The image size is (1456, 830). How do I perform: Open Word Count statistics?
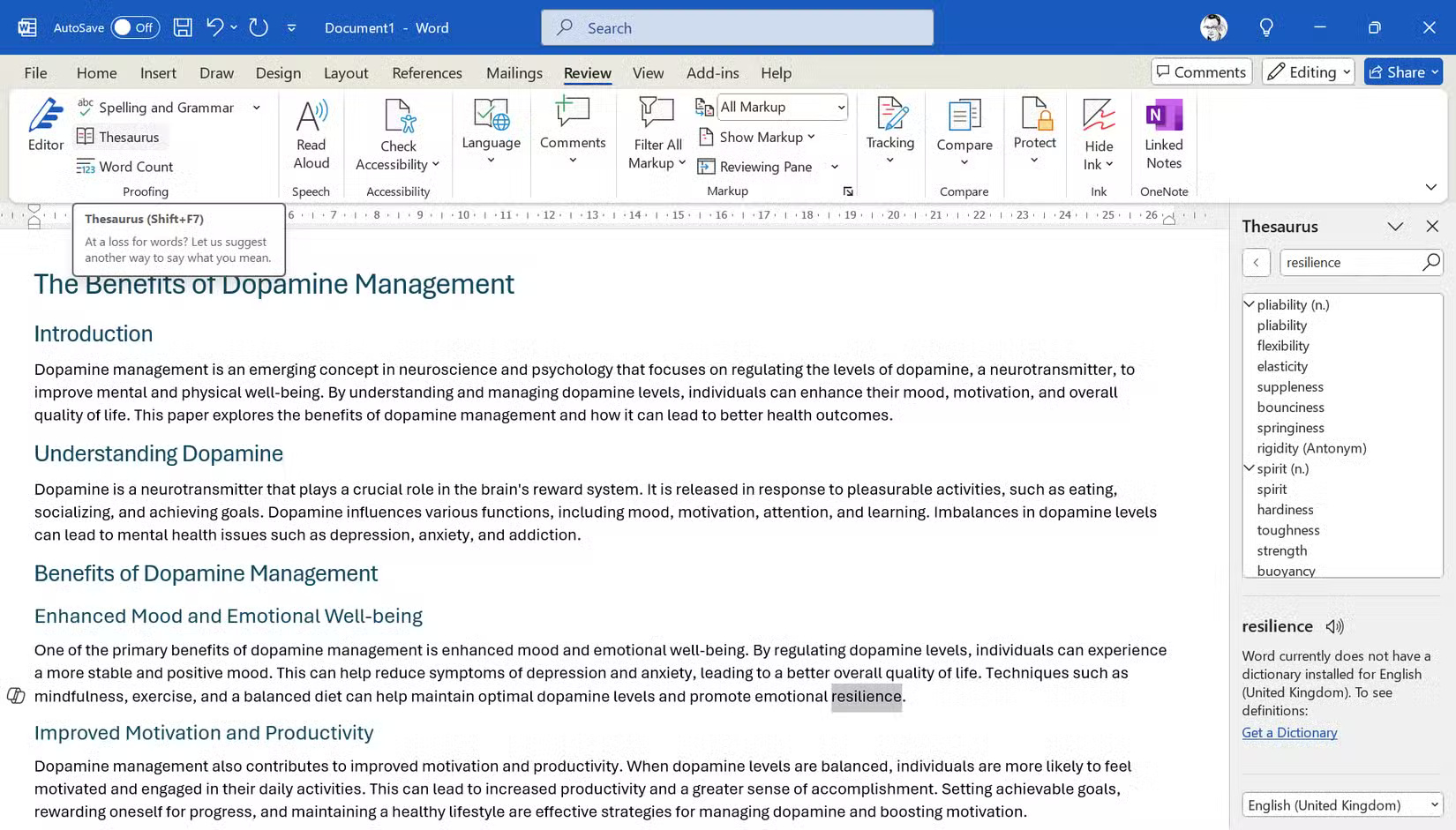click(x=134, y=166)
